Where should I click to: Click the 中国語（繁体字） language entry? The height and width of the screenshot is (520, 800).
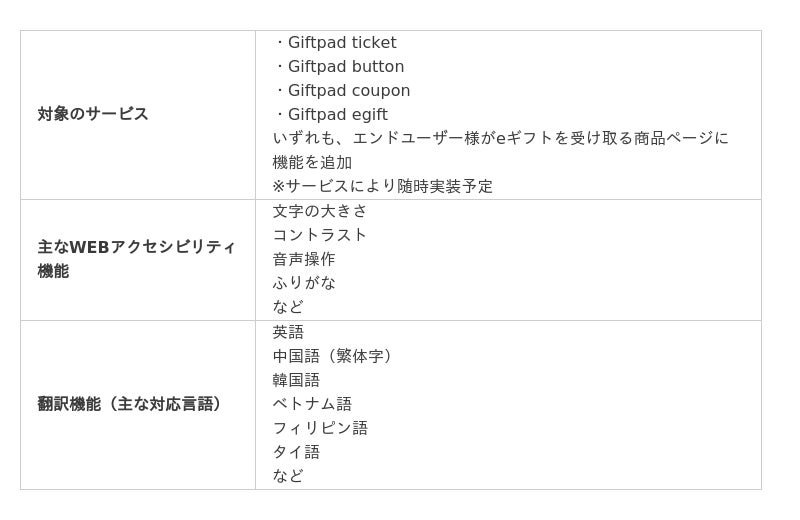334,356
